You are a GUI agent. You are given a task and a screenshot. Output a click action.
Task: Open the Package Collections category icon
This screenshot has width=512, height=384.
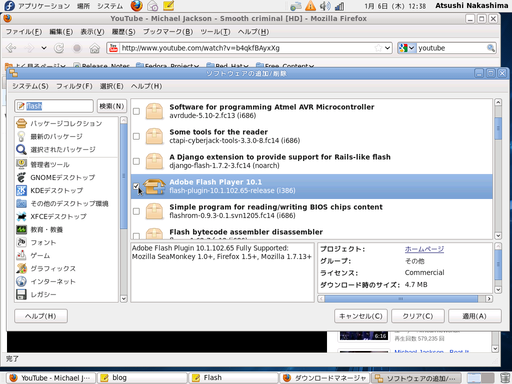pyautogui.click(x=21, y=123)
